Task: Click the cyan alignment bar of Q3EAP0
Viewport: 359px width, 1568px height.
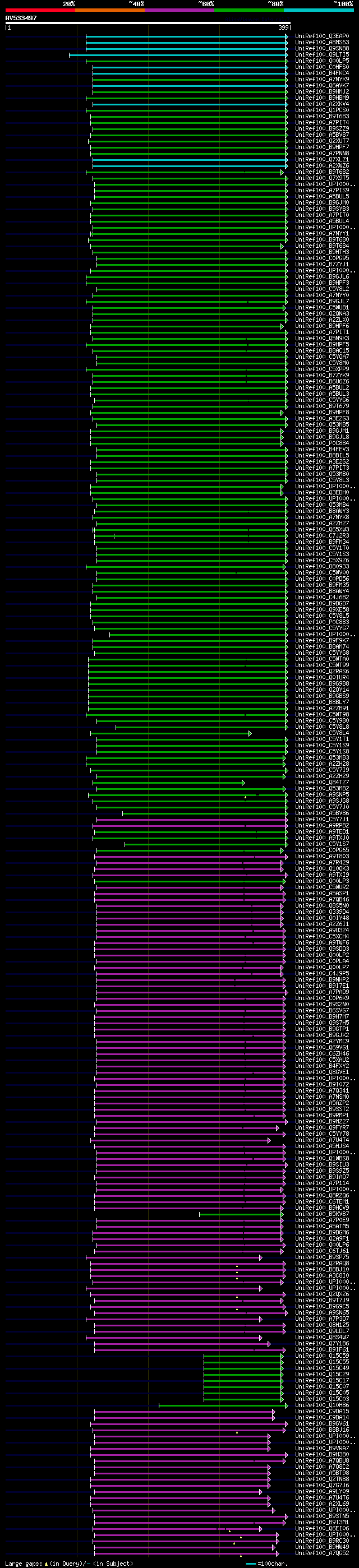Action: click(x=186, y=36)
